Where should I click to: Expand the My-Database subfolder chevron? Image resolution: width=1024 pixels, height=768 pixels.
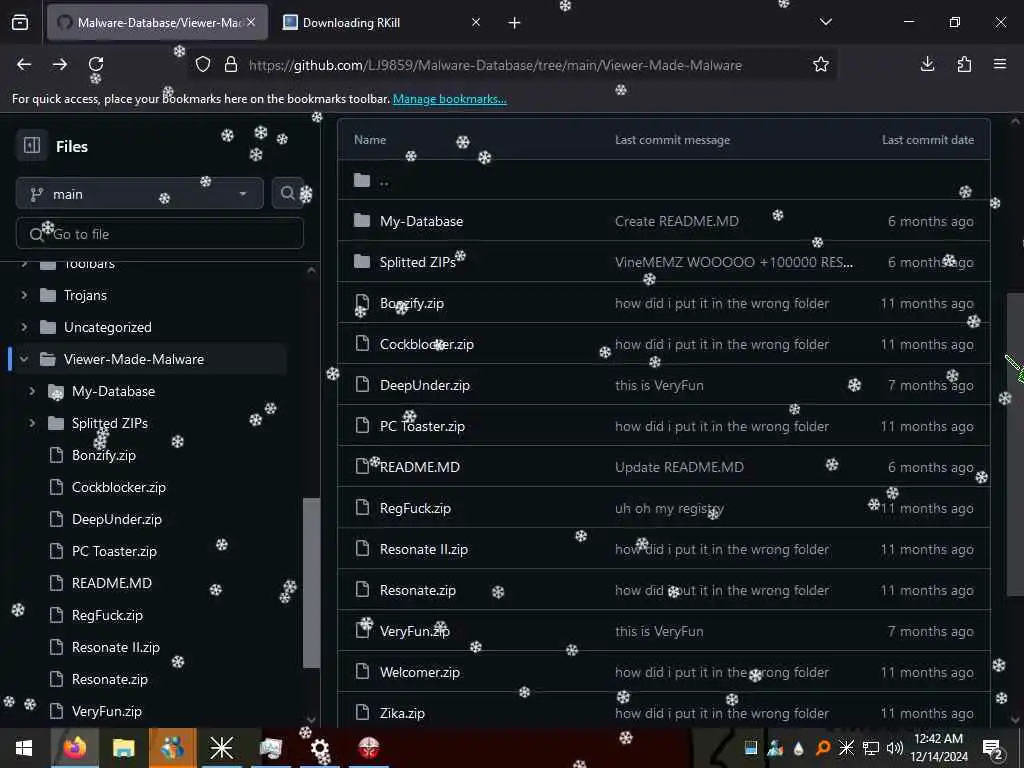coord(32,391)
